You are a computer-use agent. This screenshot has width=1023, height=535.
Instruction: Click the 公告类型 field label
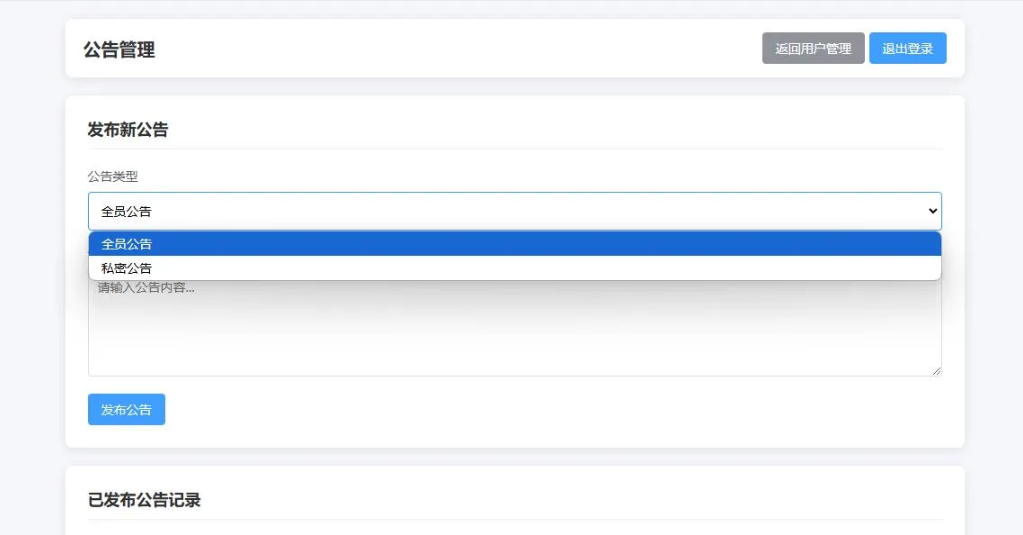click(112, 177)
